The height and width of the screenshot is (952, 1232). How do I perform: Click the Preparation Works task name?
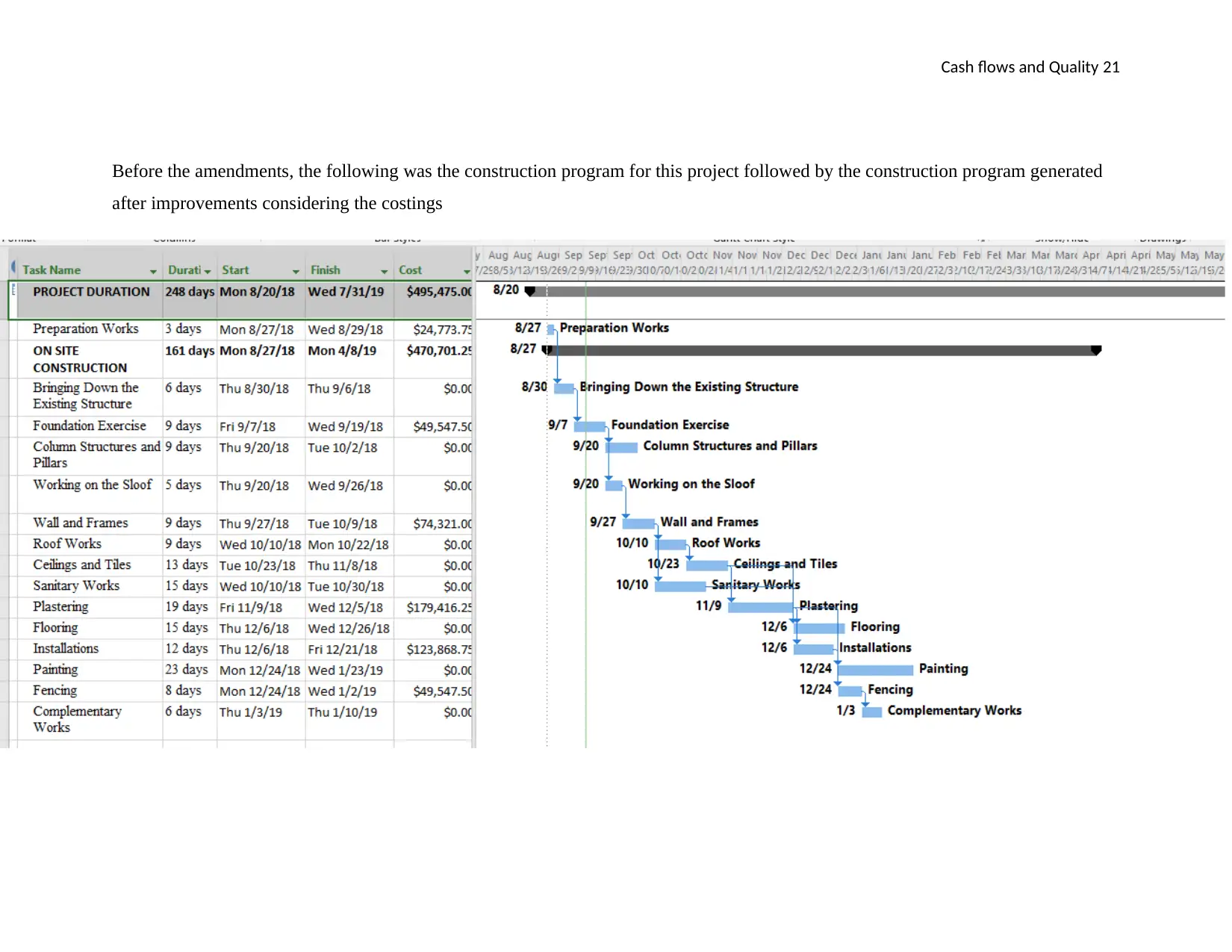tap(86, 329)
